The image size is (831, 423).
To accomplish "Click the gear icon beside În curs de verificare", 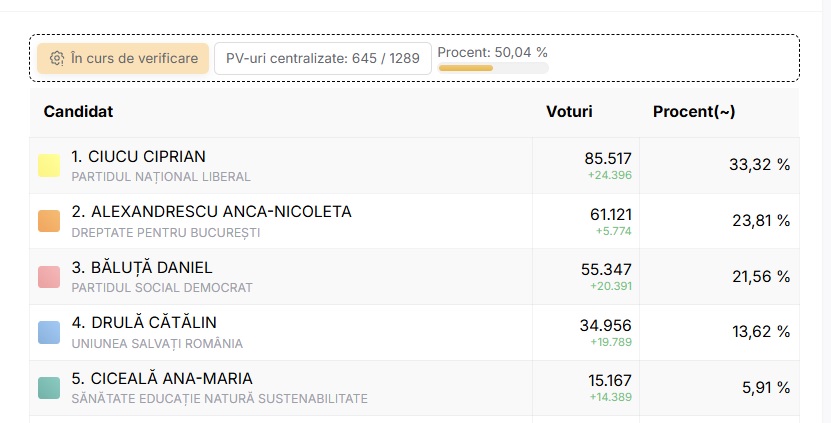I will click(57, 58).
